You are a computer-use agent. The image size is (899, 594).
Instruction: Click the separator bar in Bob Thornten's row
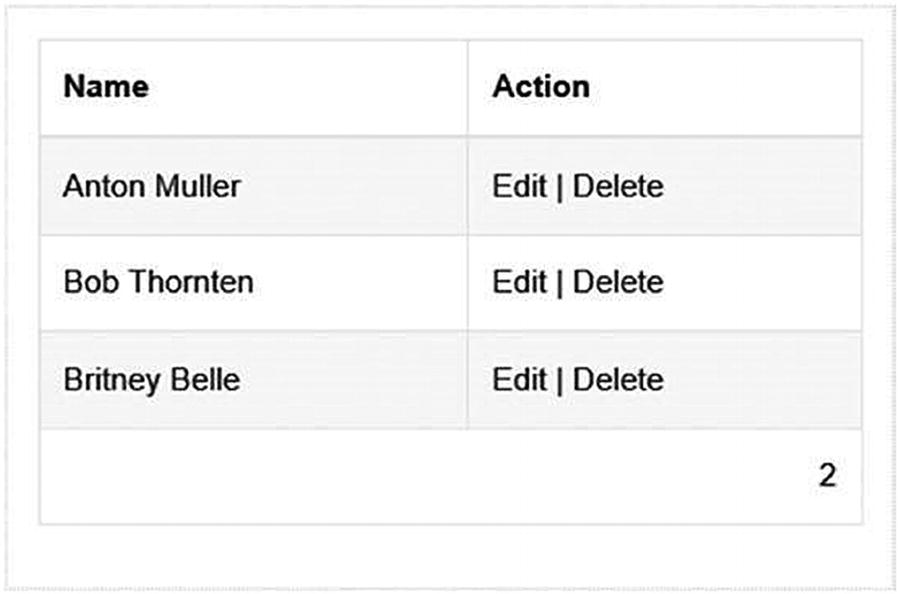pos(560,282)
